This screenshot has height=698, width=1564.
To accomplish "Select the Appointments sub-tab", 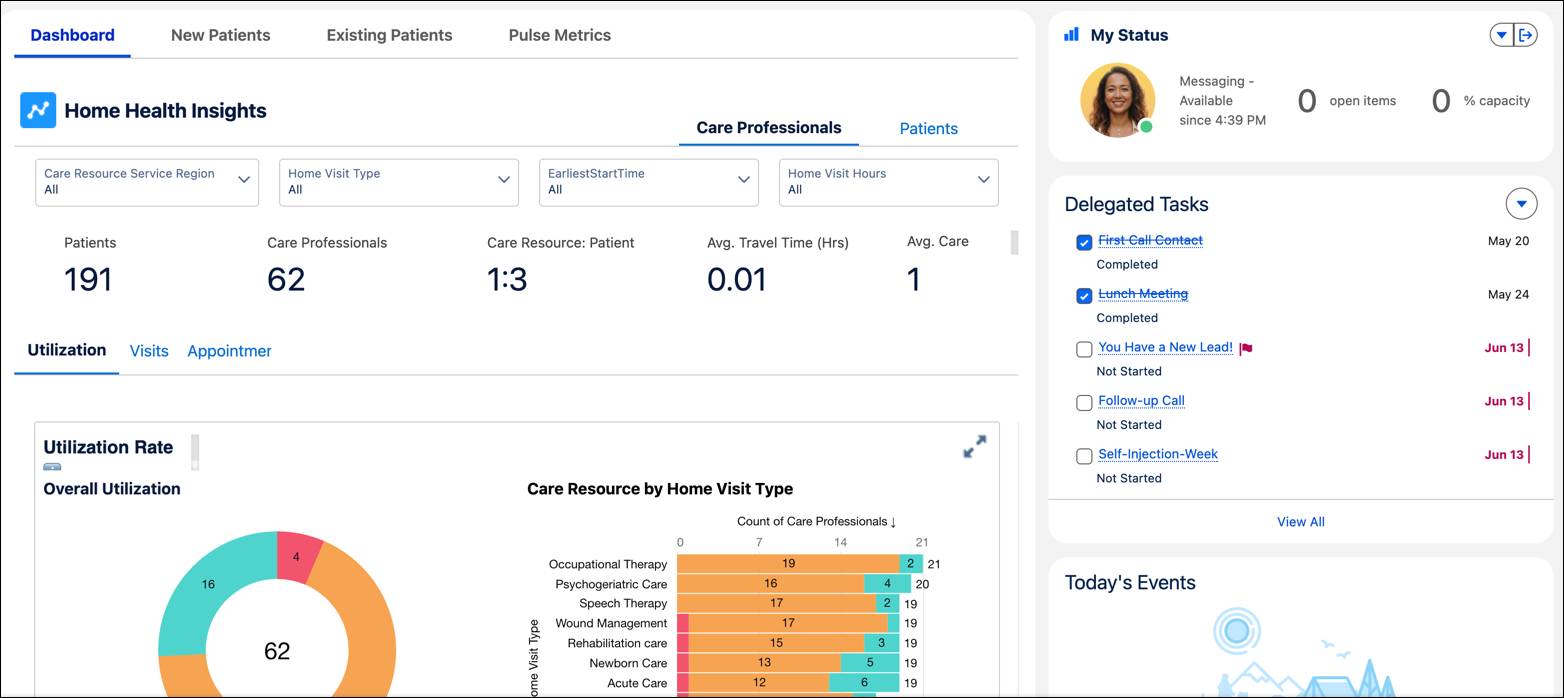I will [x=229, y=351].
